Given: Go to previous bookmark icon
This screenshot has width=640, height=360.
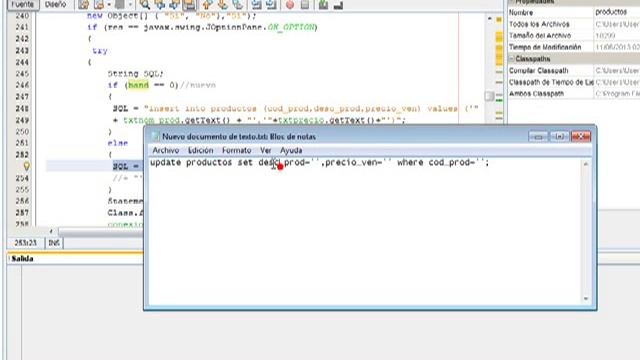Looking at the screenshot, I should [207, 5].
